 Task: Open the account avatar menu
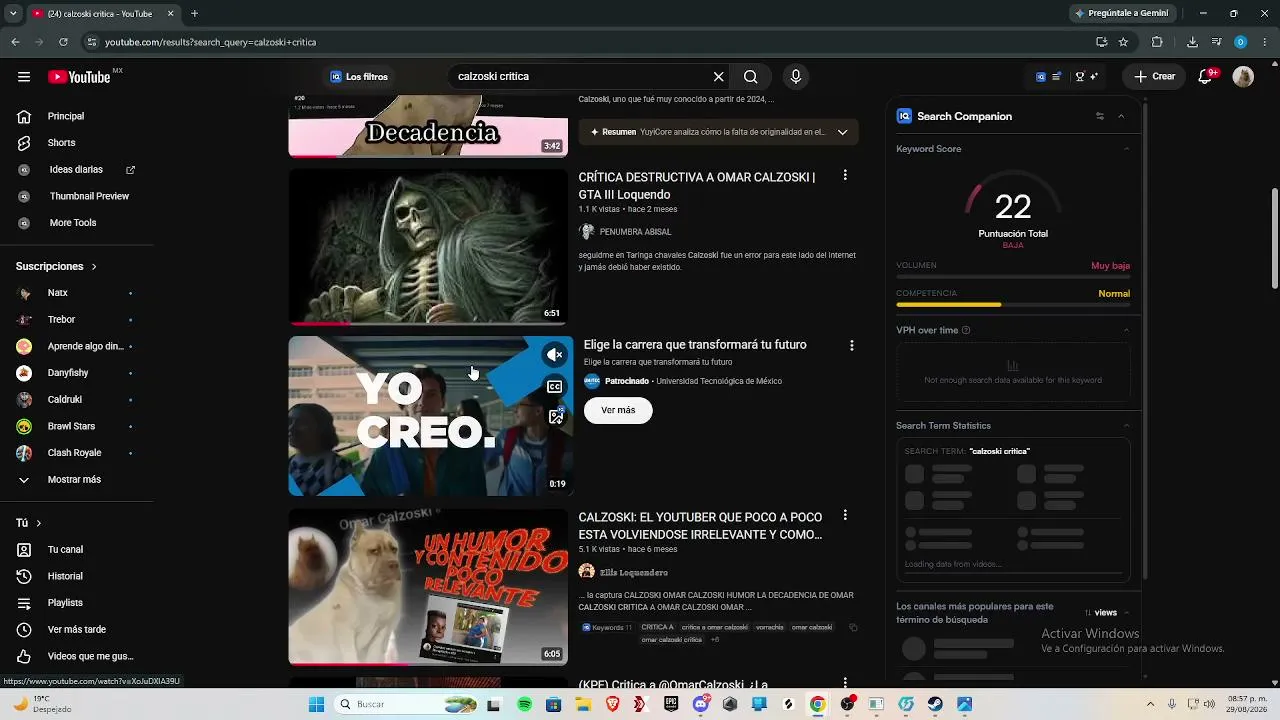coord(1243,77)
